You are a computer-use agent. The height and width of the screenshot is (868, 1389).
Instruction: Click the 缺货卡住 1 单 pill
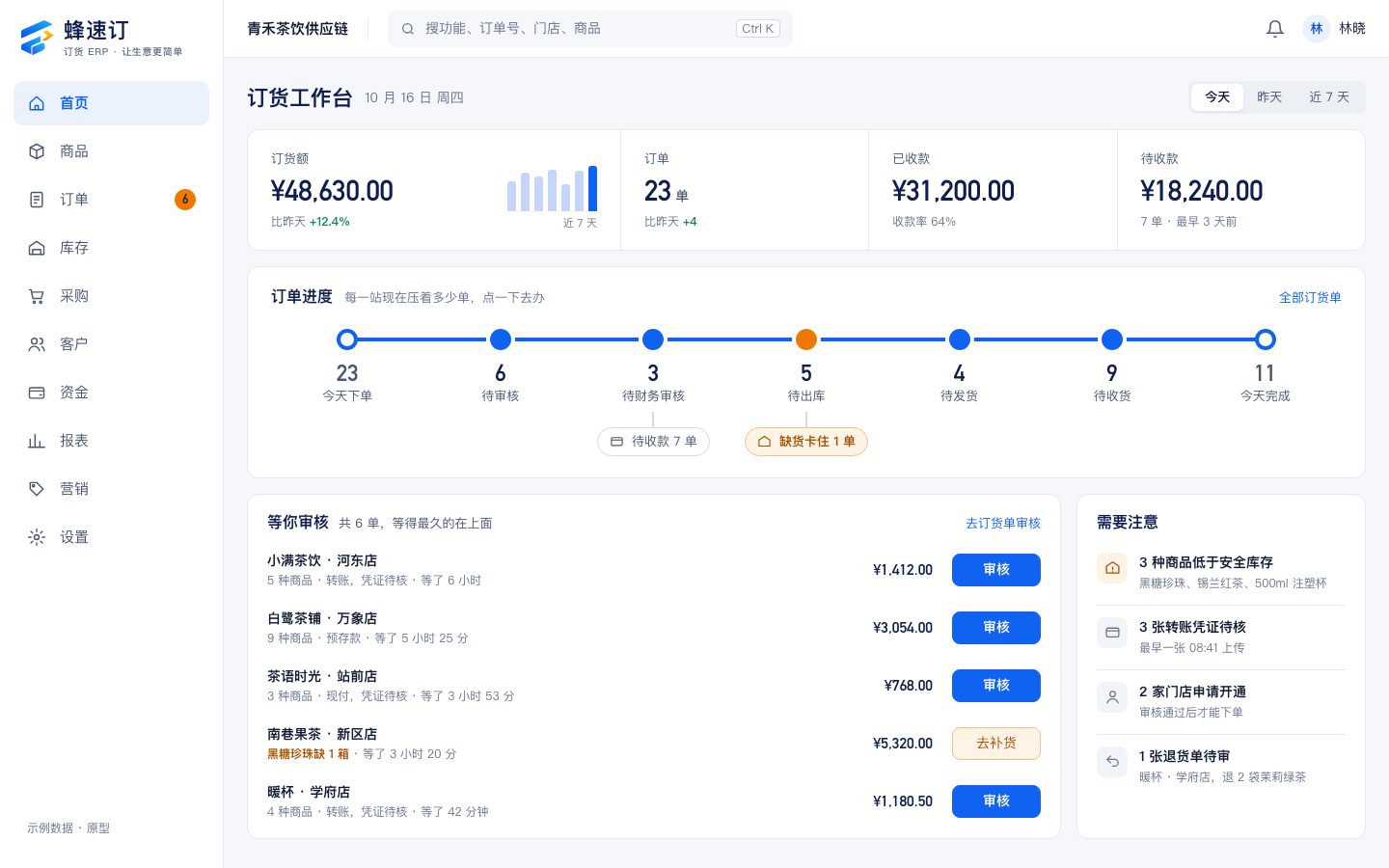806,442
